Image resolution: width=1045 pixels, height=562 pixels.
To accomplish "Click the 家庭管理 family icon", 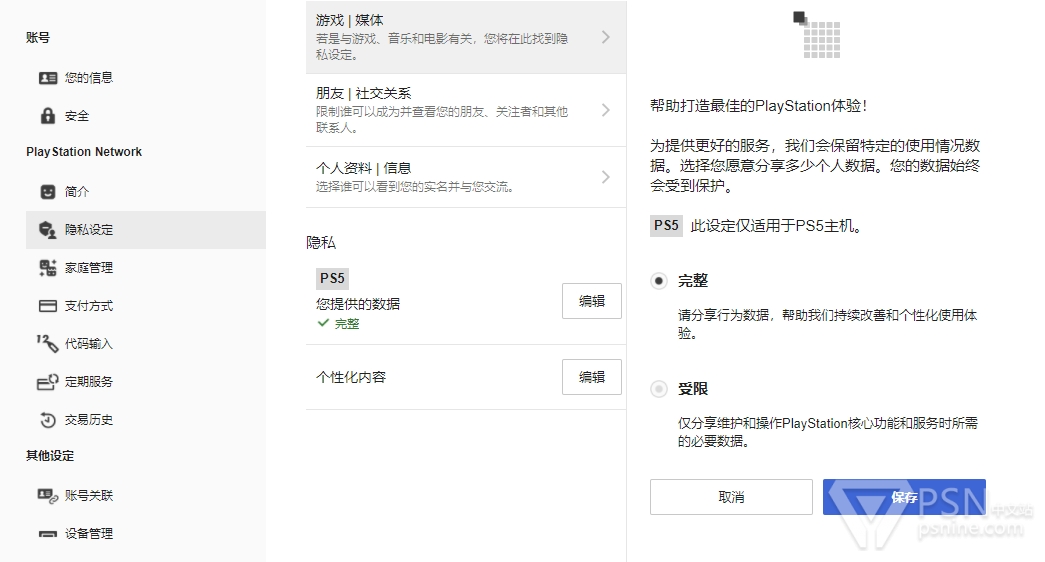I will [48, 268].
